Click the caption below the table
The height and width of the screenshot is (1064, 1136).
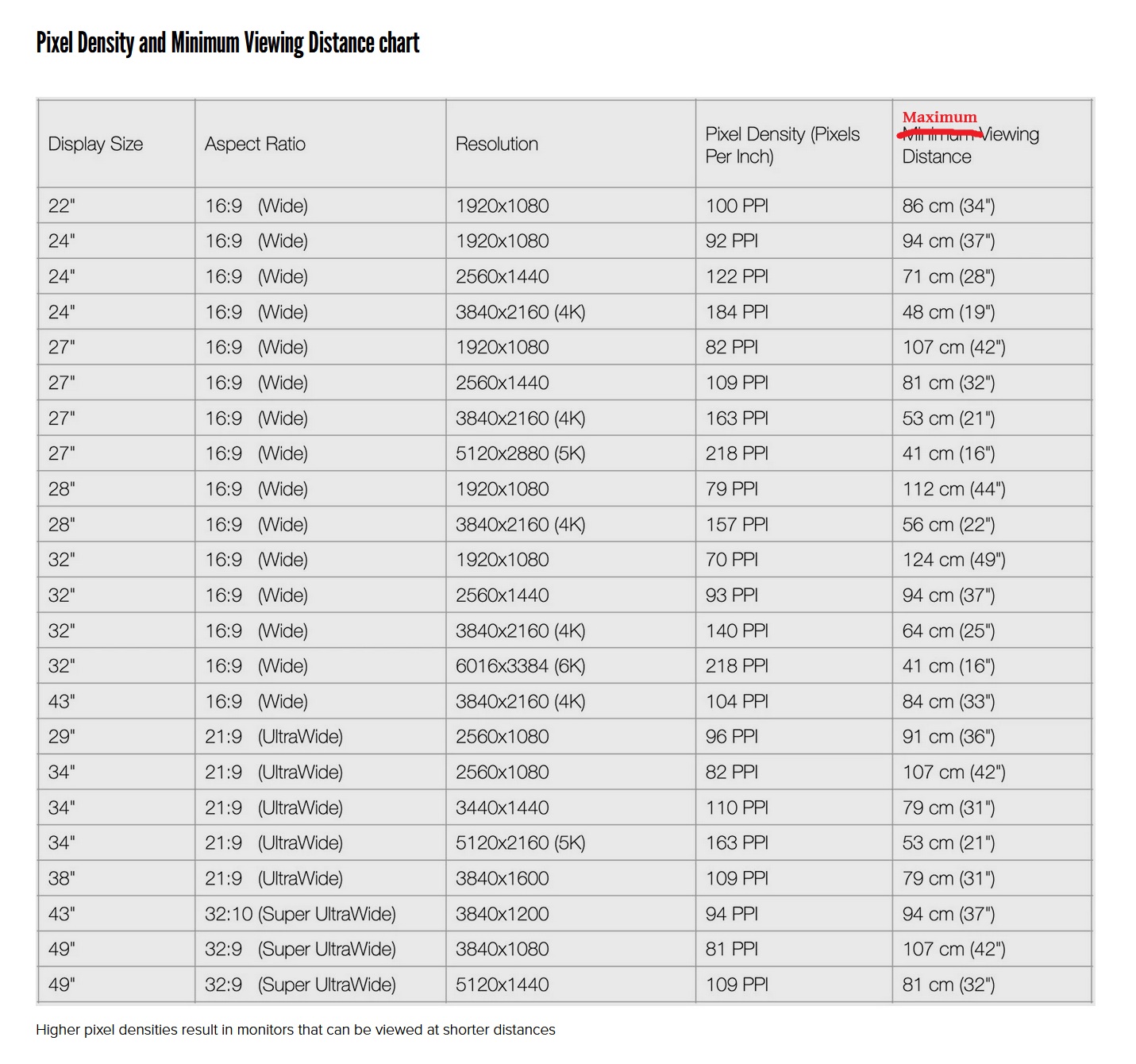(295, 1030)
